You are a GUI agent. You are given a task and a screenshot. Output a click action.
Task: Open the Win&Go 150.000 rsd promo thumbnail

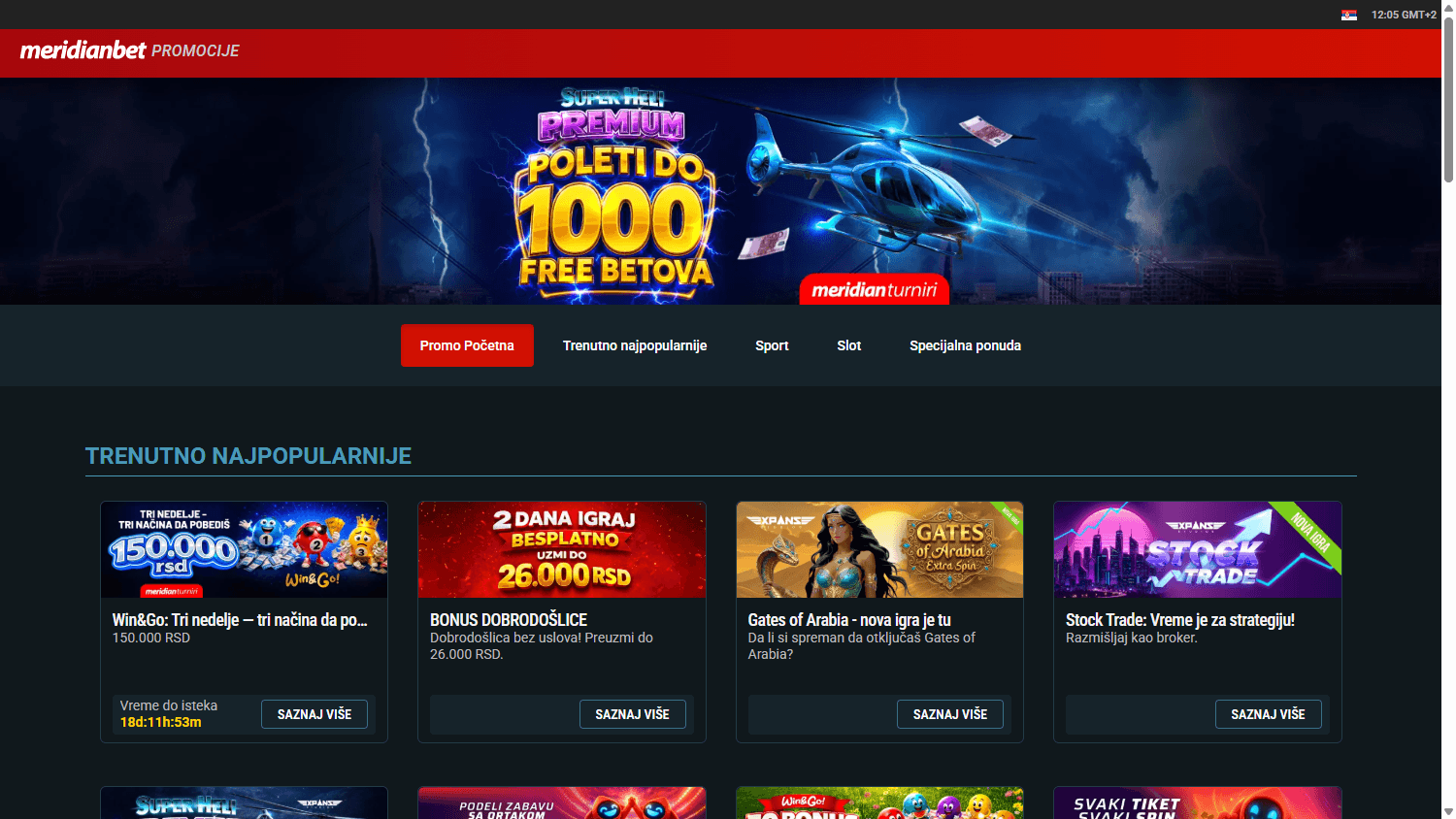click(x=244, y=549)
